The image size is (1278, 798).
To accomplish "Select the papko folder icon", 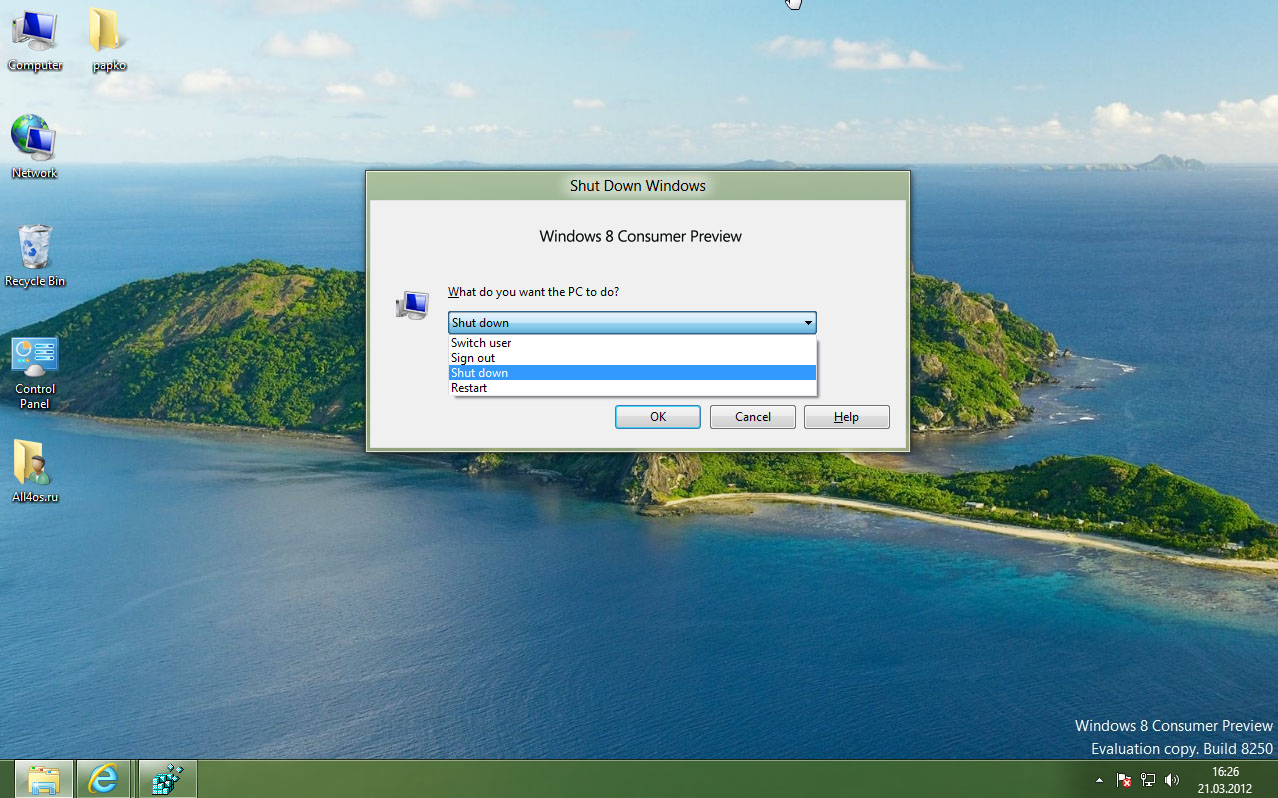I will 108,40.
